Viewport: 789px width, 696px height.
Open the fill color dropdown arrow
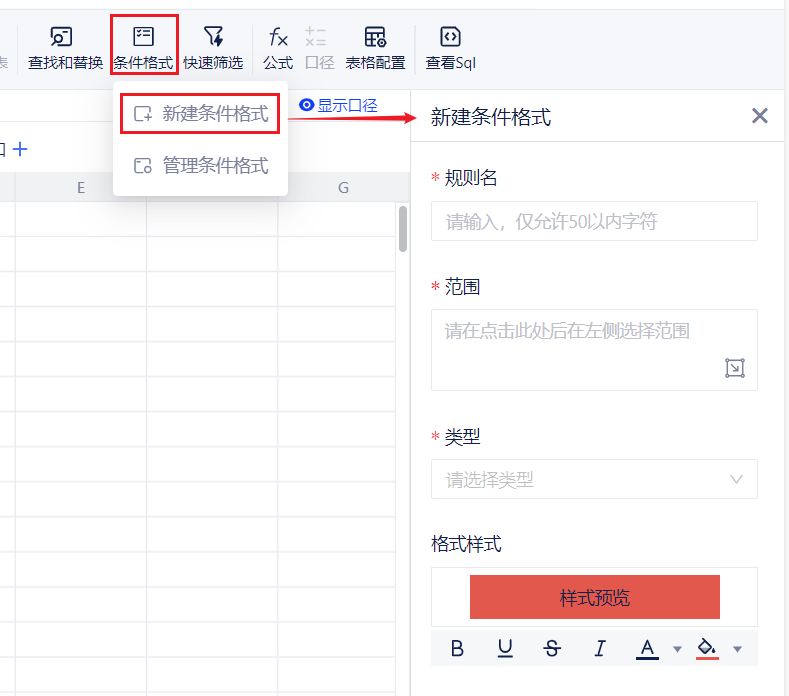click(737, 649)
